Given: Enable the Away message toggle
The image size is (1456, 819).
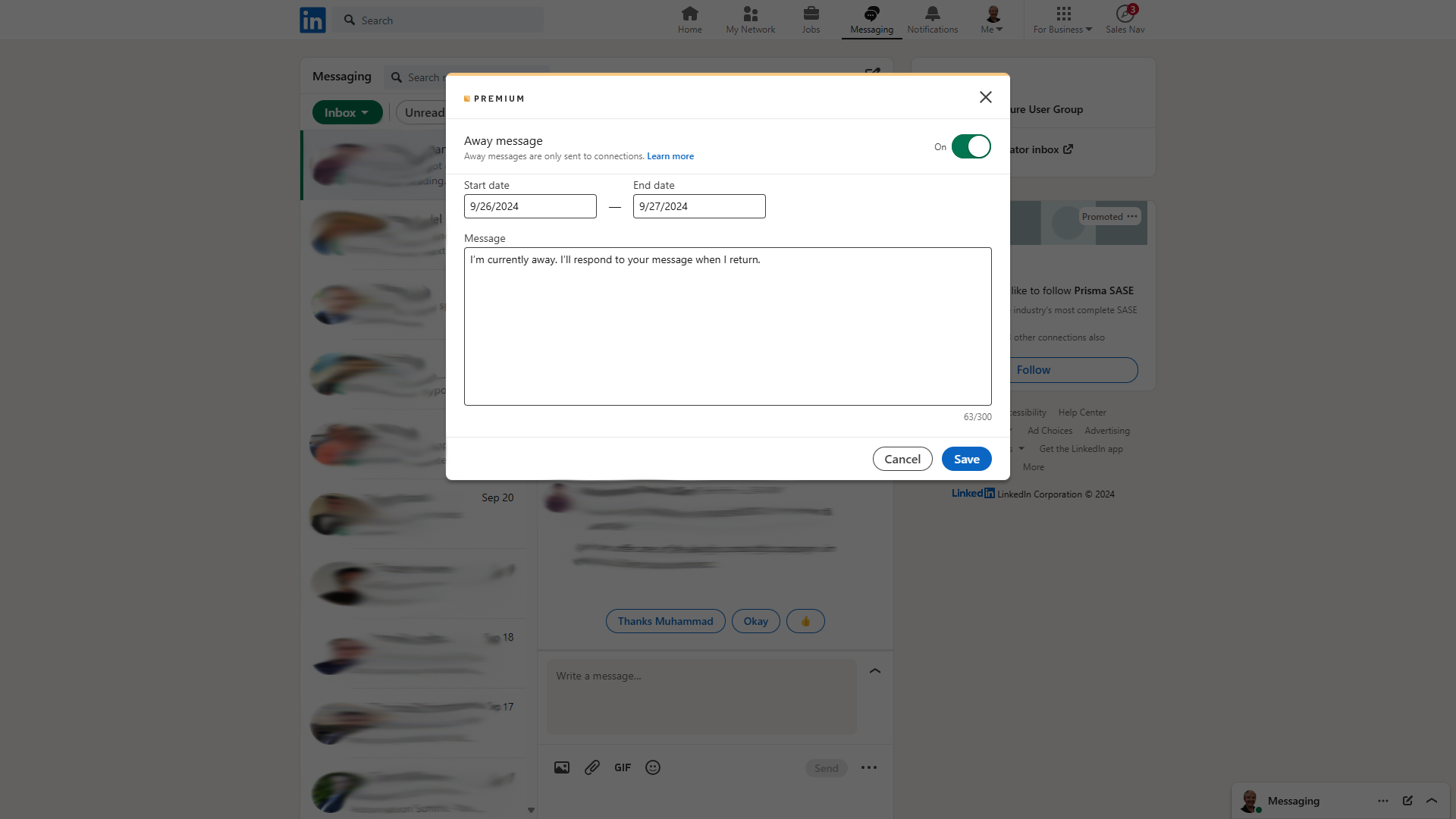Looking at the screenshot, I should click(970, 147).
